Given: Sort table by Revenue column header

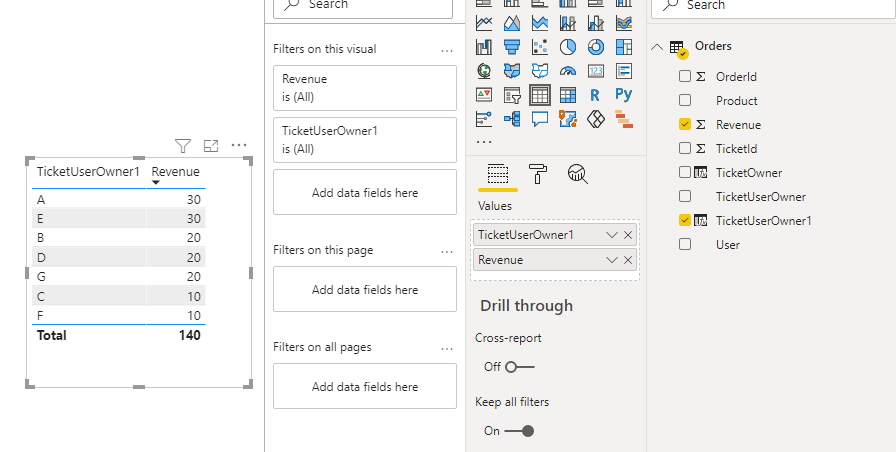Looking at the screenshot, I should click(175, 171).
